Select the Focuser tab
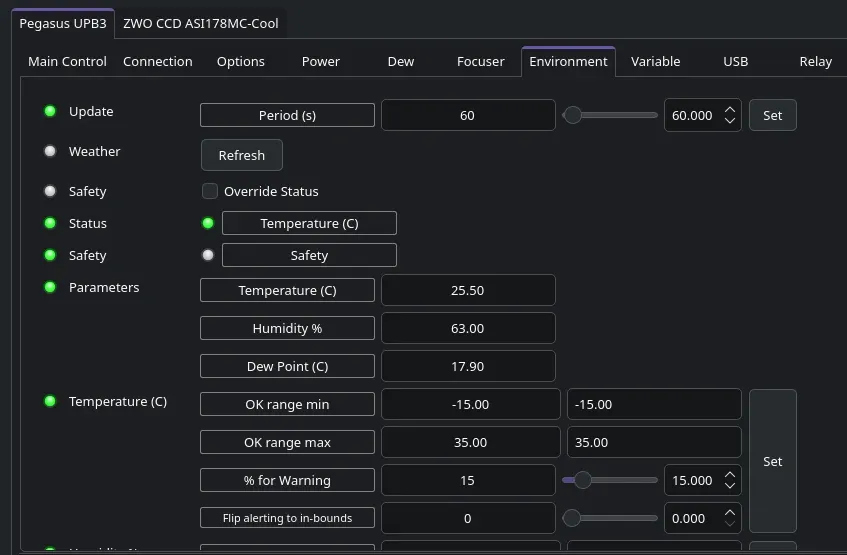 481,62
